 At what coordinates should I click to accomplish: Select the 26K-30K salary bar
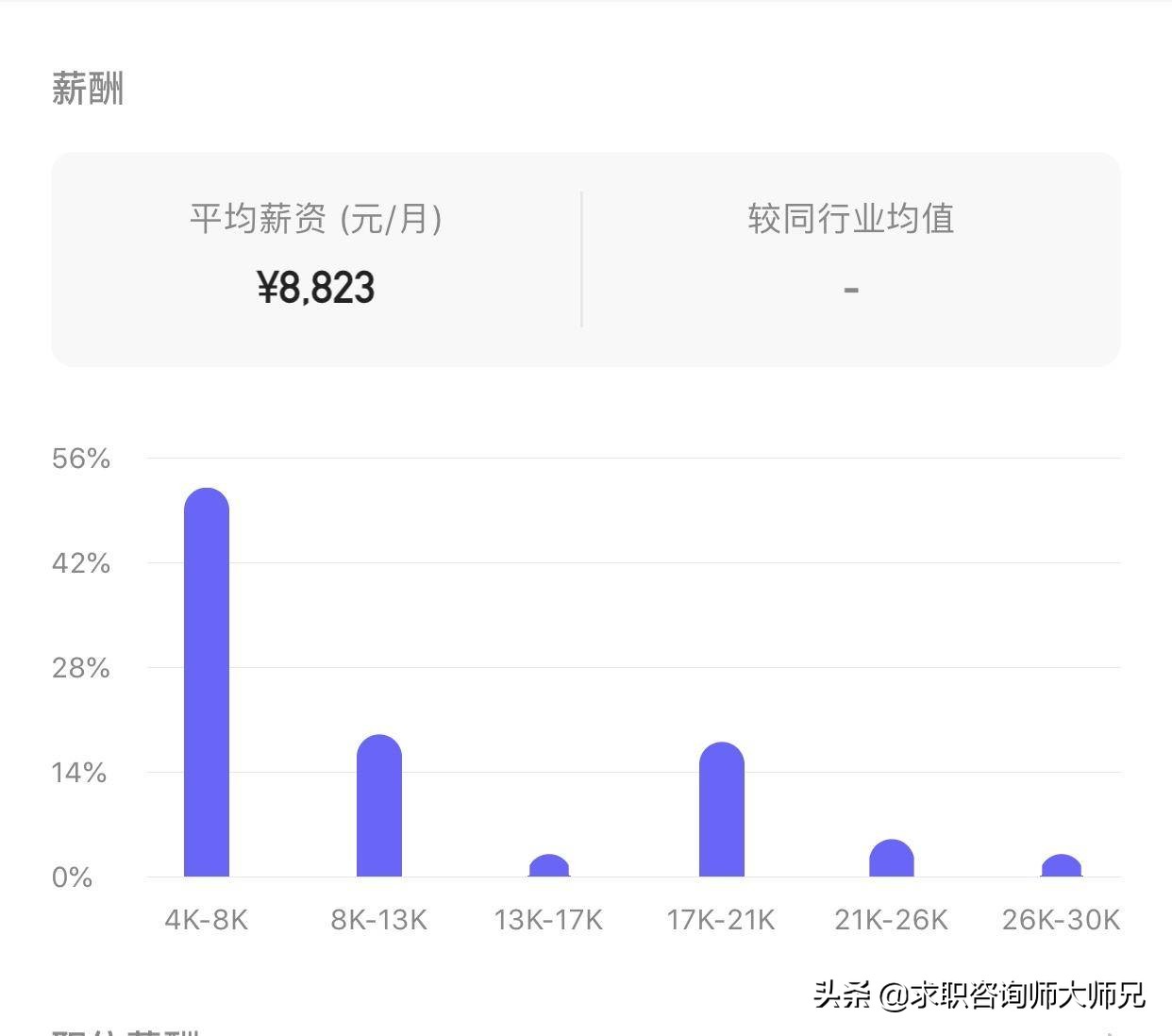[1062, 866]
